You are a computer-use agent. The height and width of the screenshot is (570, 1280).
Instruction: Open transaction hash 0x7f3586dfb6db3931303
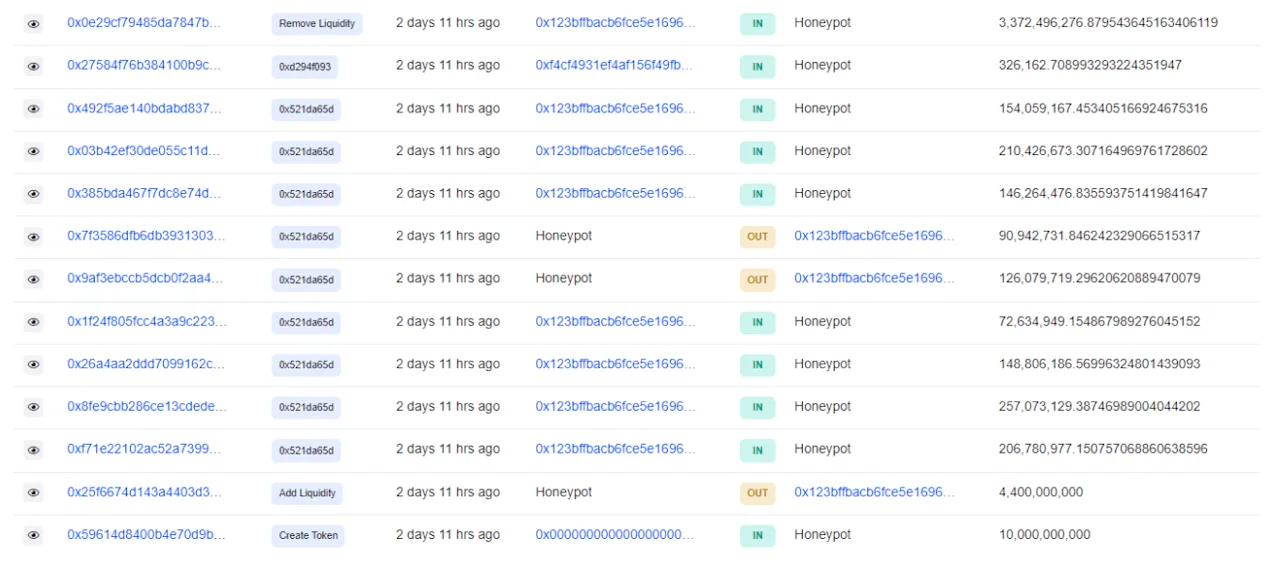(x=146, y=236)
